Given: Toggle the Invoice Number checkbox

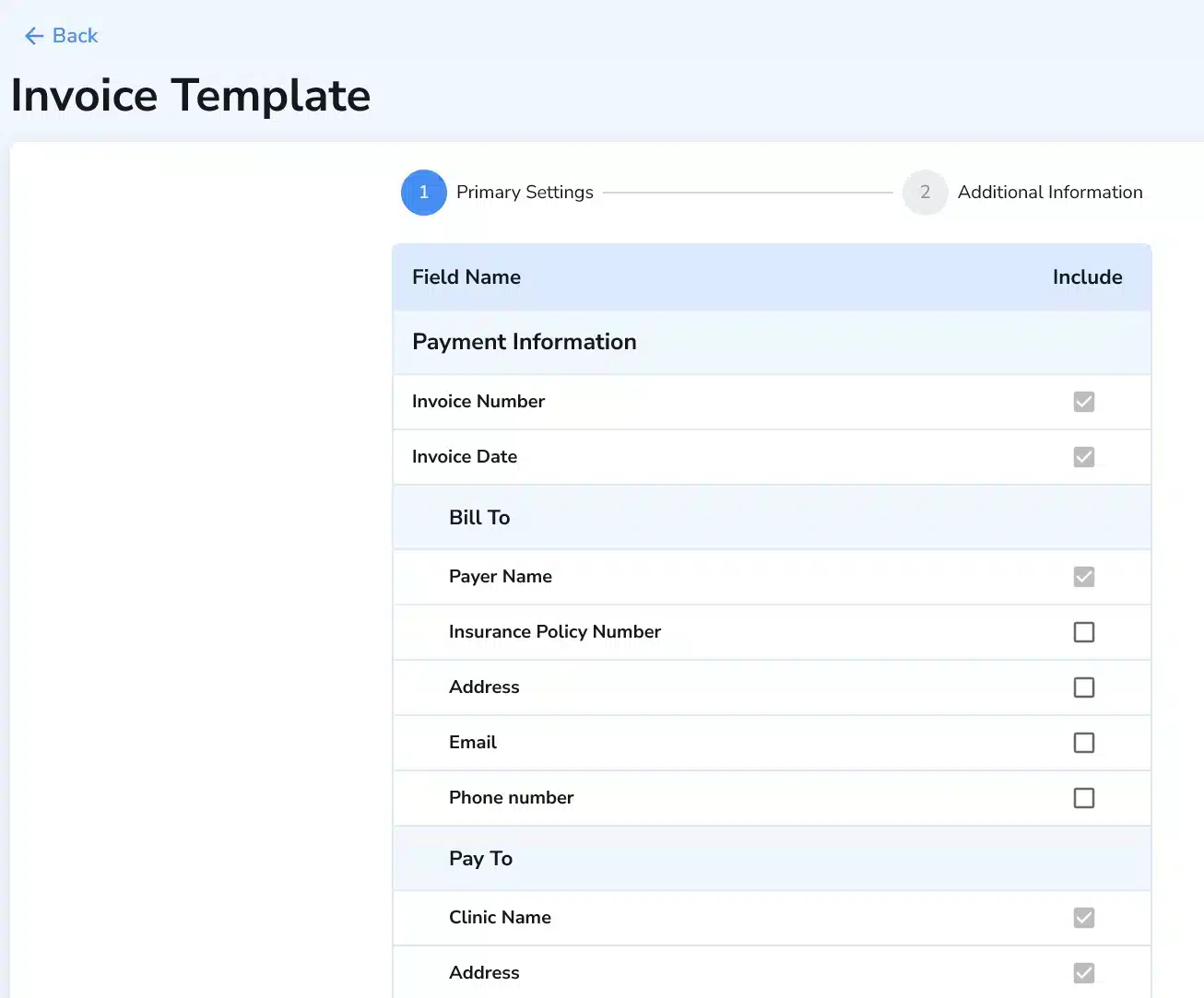Looking at the screenshot, I should click(x=1084, y=402).
